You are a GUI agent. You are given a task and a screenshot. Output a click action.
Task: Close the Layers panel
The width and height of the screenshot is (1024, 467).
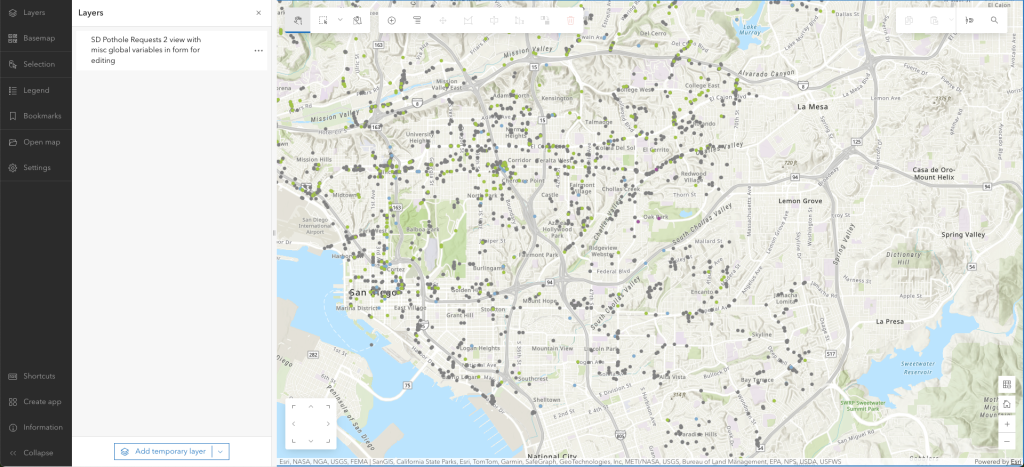point(258,13)
